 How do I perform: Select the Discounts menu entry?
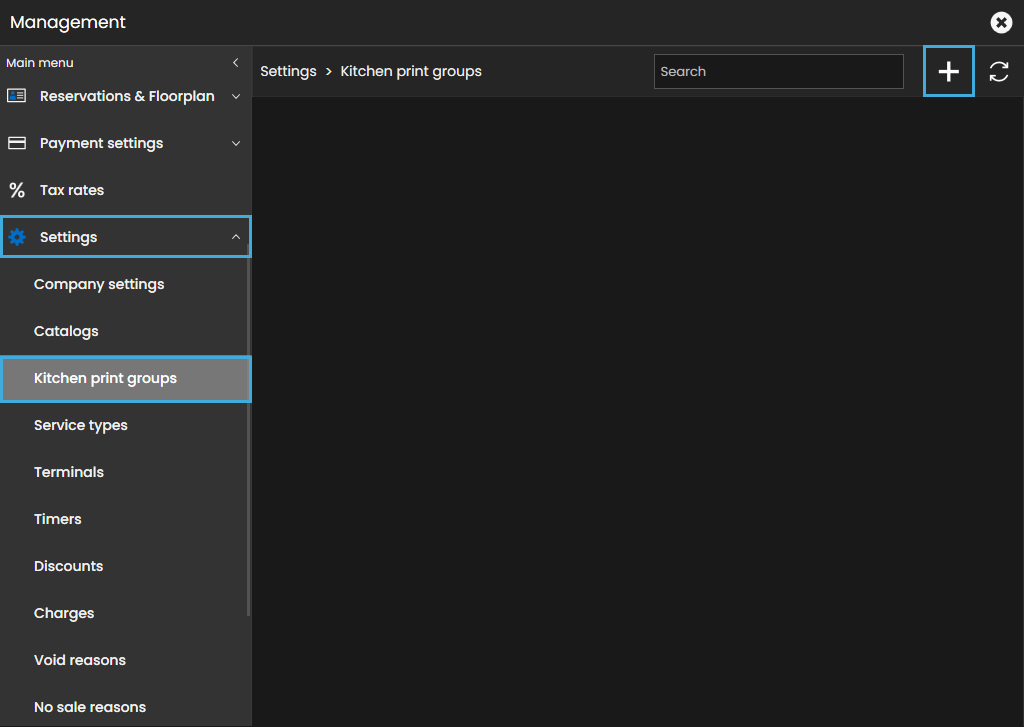pyautogui.click(x=68, y=566)
